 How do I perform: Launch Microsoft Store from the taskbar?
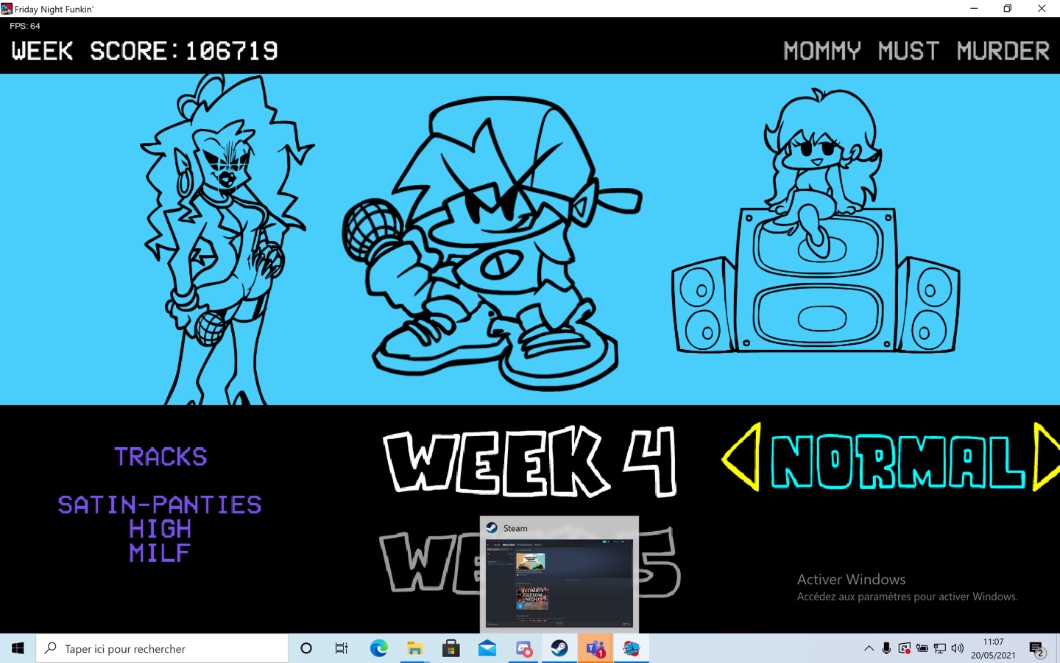(x=451, y=648)
